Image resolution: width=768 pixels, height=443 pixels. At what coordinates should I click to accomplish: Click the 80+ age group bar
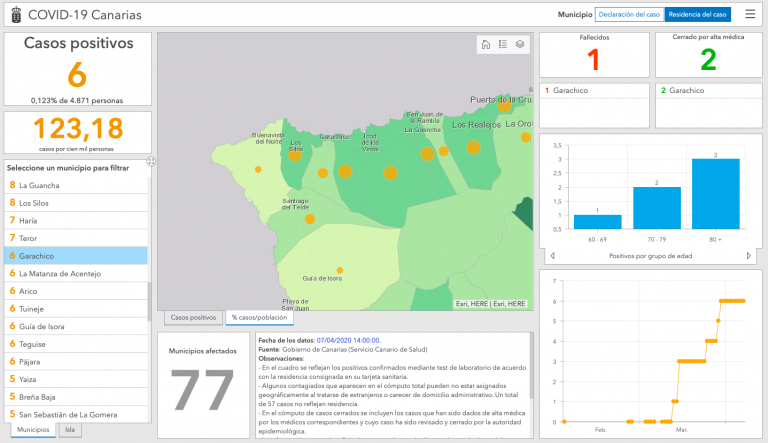715,194
